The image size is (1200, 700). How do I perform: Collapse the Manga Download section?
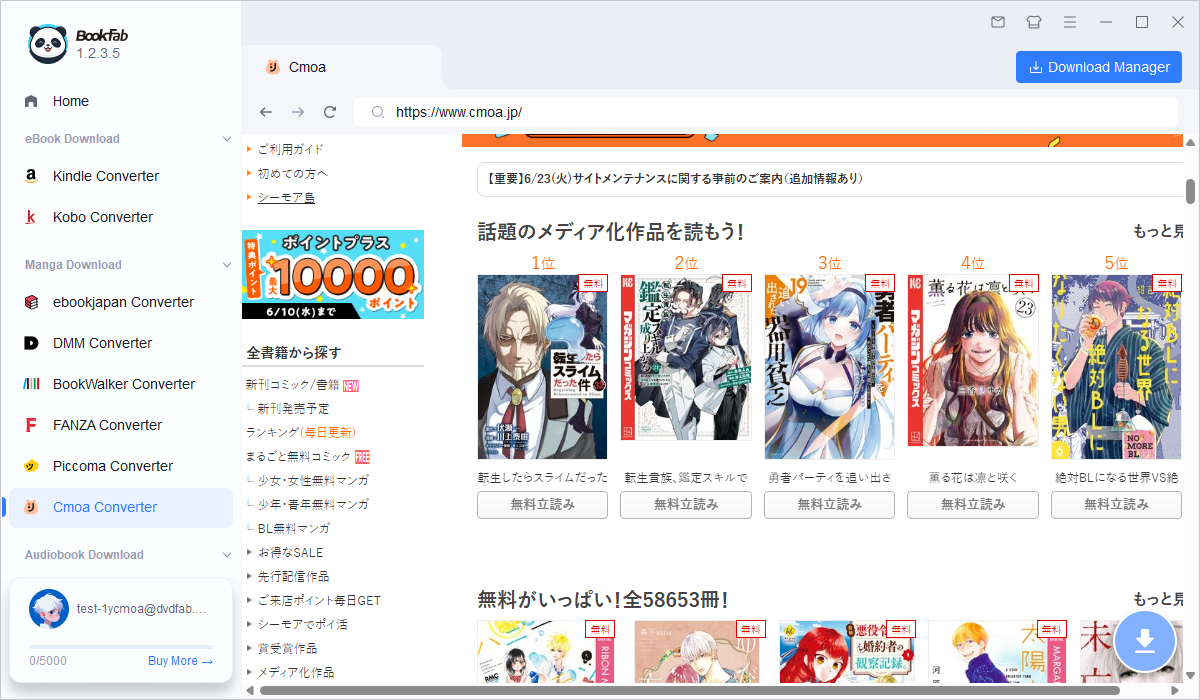click(225, 265)
